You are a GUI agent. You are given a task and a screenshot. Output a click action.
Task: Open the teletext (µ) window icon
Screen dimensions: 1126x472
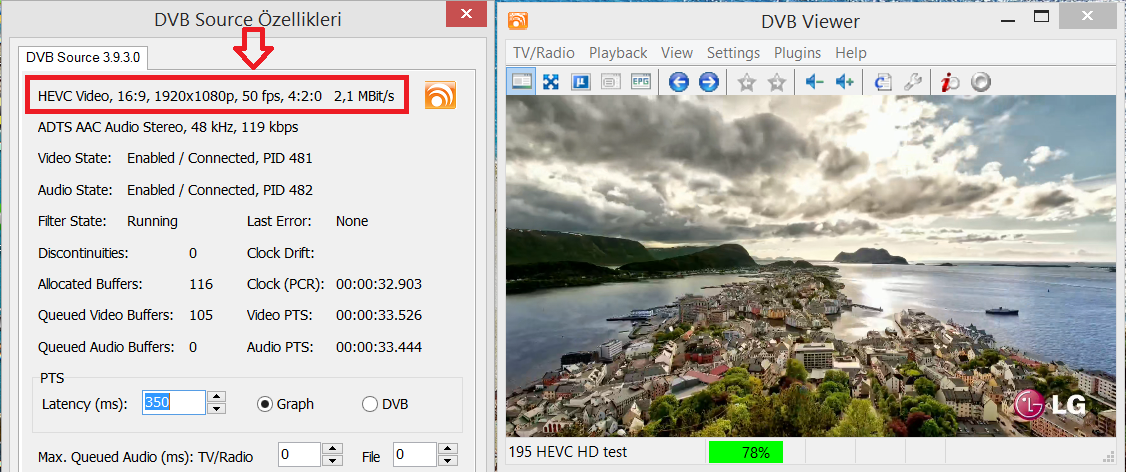580,82
